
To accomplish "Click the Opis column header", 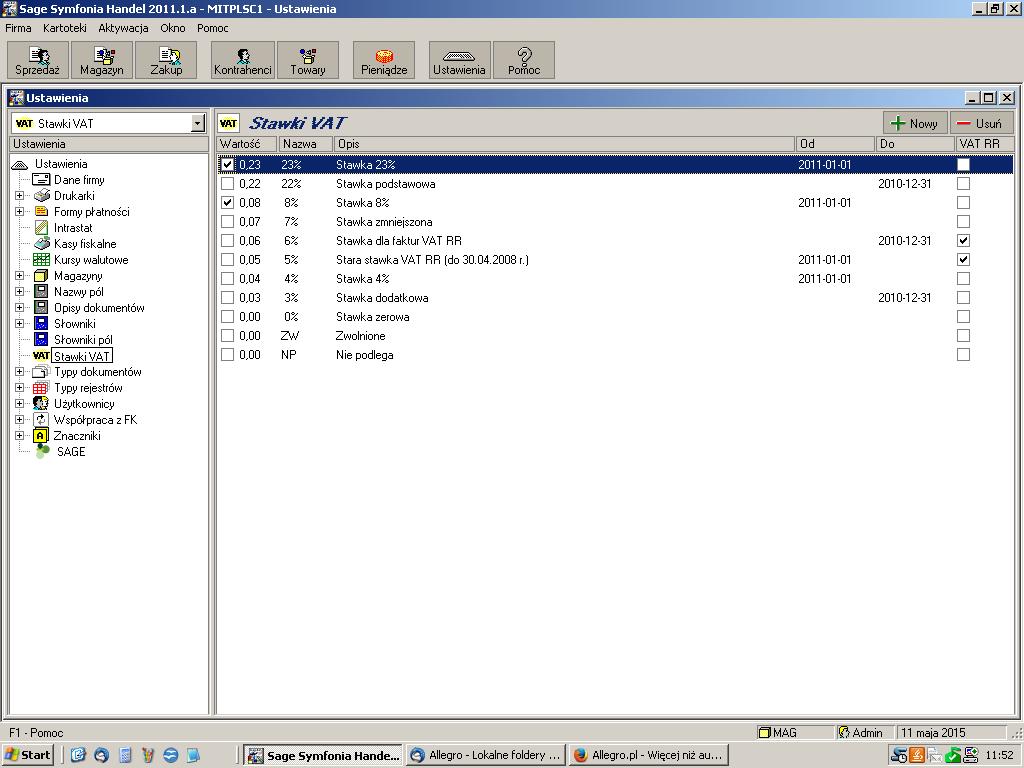I will (x=565, y=144).
